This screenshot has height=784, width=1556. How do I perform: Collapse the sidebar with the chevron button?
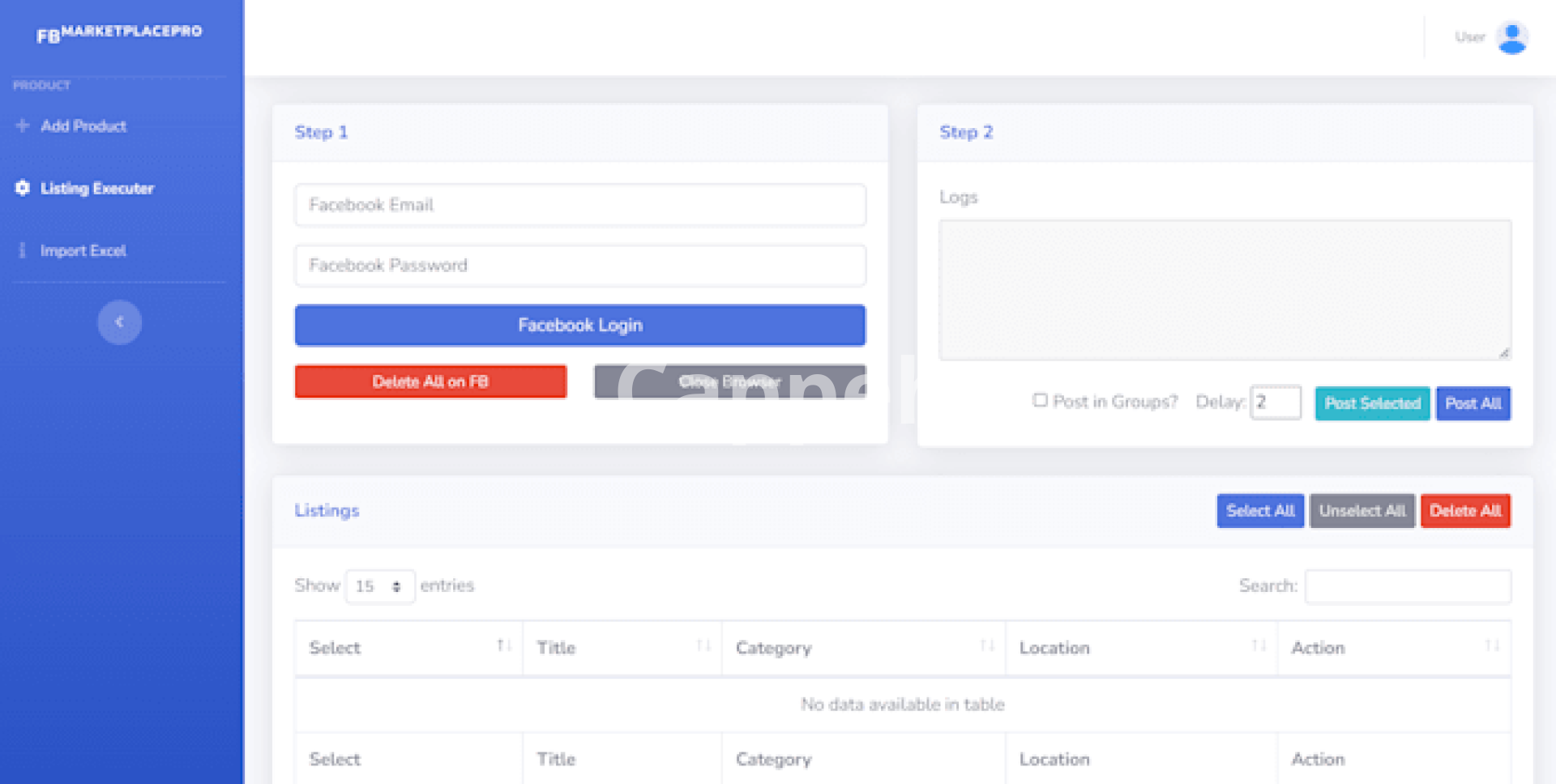coord(119,322)
